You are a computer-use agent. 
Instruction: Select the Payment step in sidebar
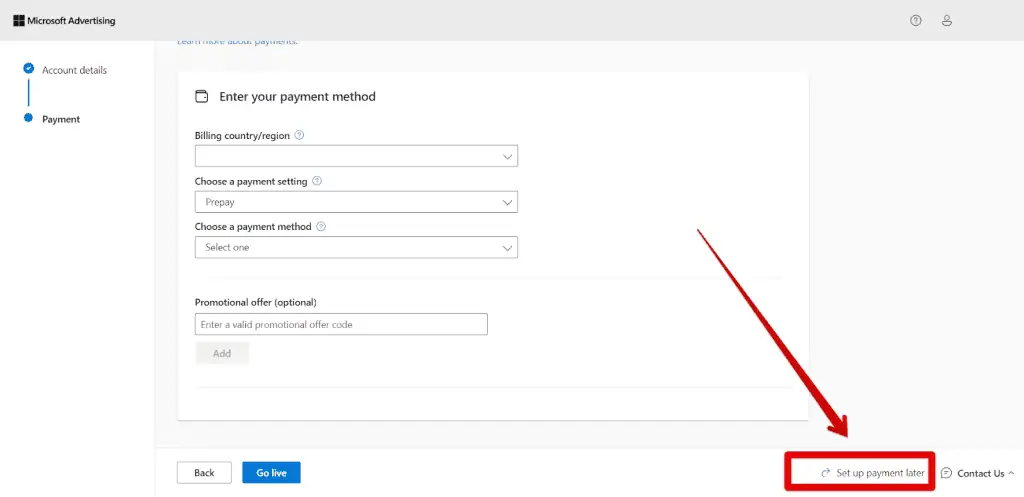tap(61, 120)
